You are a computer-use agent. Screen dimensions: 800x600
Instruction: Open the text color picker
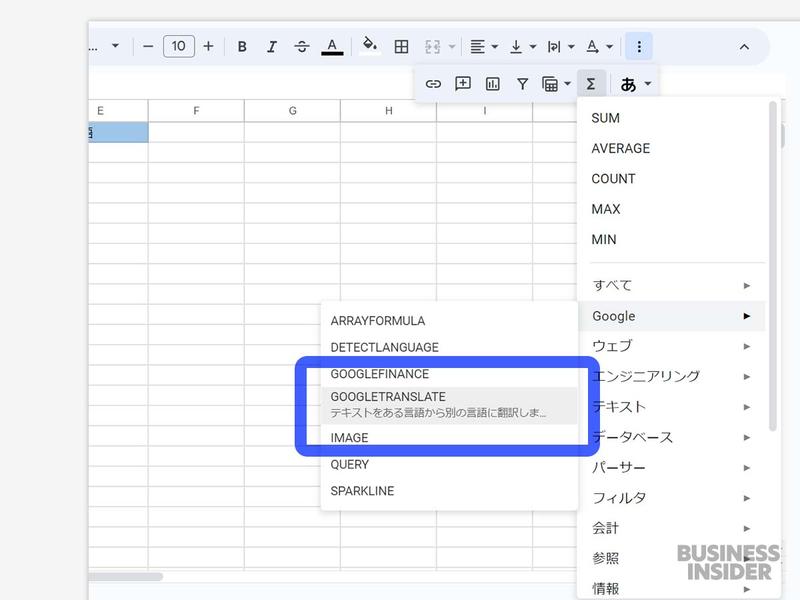coord(332,46)
